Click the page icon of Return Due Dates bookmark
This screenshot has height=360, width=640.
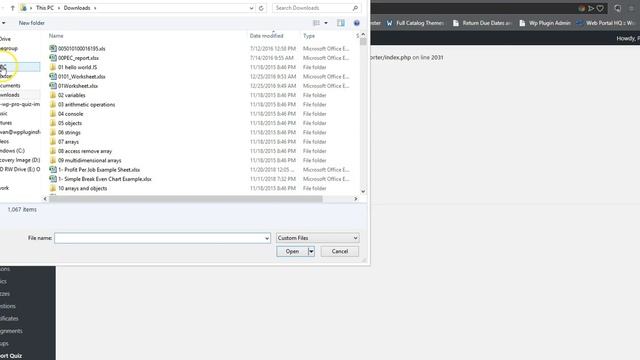pyautogui.click(x=456, y=23)
